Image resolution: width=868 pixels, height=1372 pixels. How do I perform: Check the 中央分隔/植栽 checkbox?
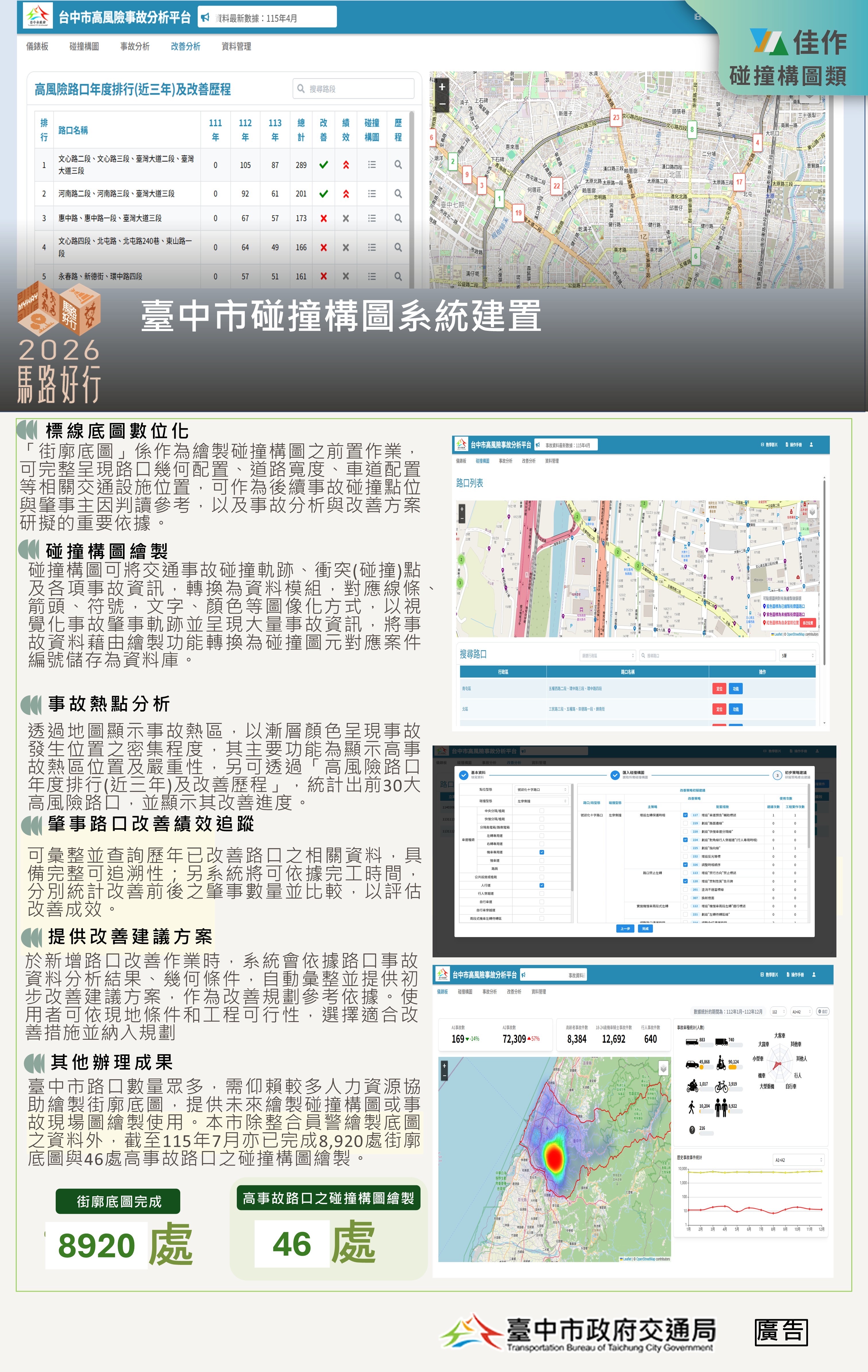coord(542,811)
